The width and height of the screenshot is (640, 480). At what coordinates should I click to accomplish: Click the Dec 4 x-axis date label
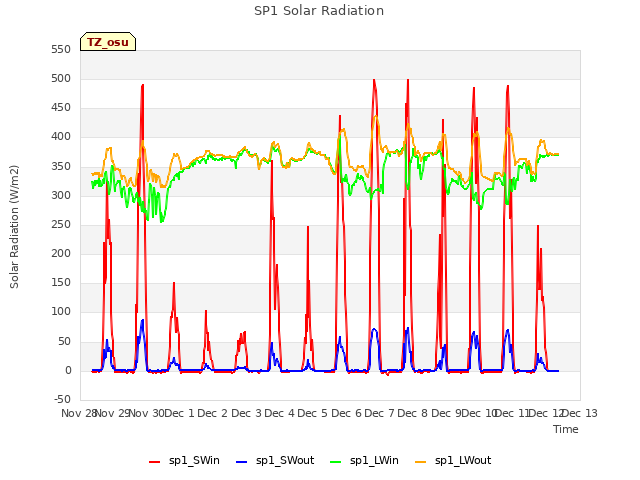[x=280, y=413]
